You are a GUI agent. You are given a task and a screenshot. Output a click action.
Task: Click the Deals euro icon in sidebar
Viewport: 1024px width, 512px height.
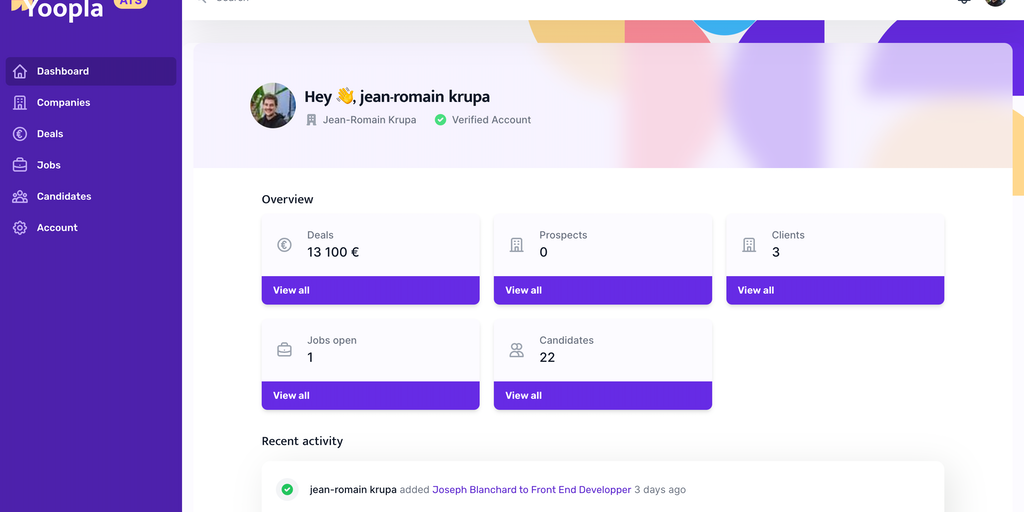click(x=20, y=134)
